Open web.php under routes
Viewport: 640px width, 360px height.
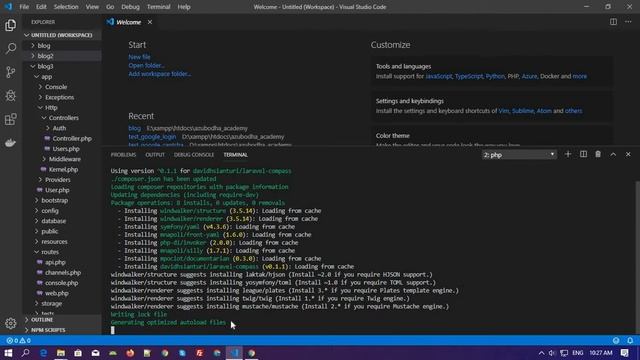point(57,293)
